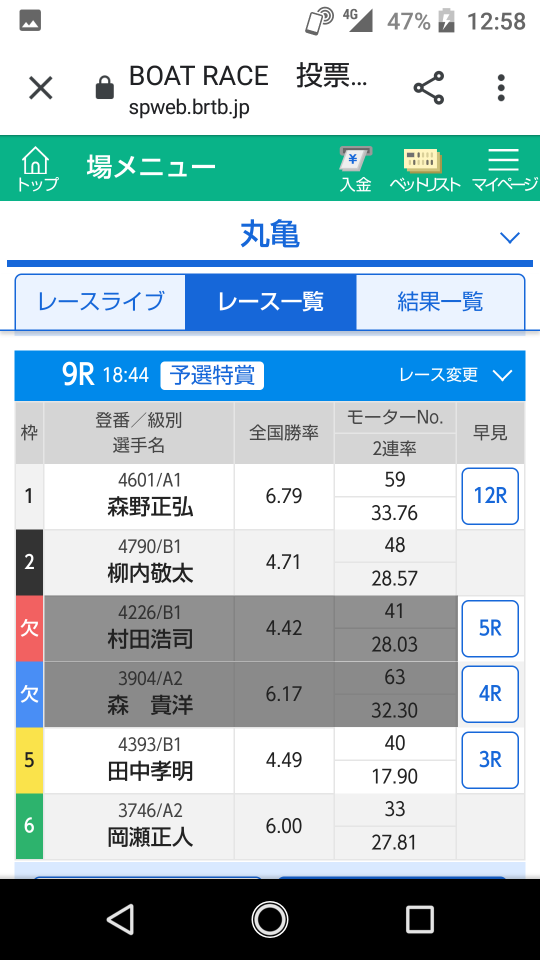Tap the padlock site security icon
Image resolution: width=540 pixels, height=960 pixels.
(105, 89)
